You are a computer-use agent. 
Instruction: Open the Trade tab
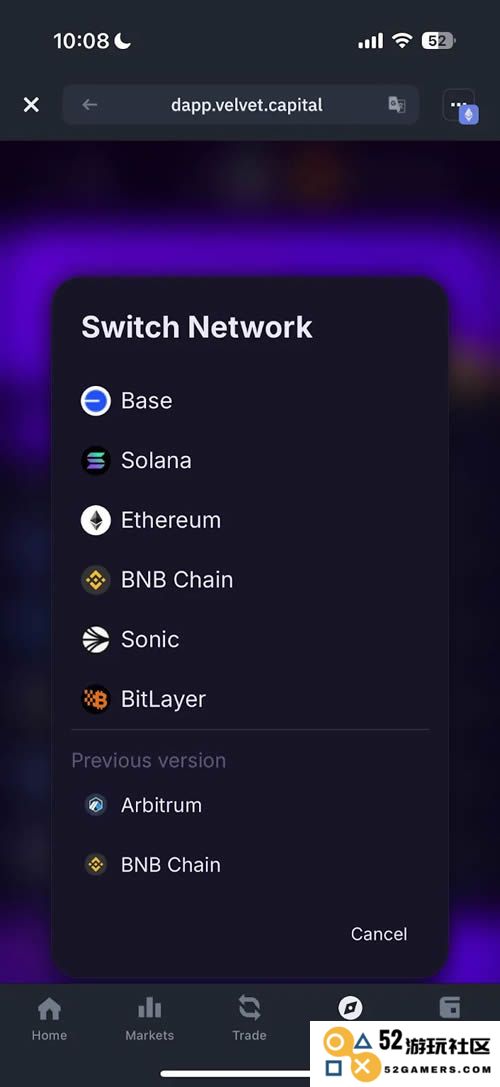249,1019
